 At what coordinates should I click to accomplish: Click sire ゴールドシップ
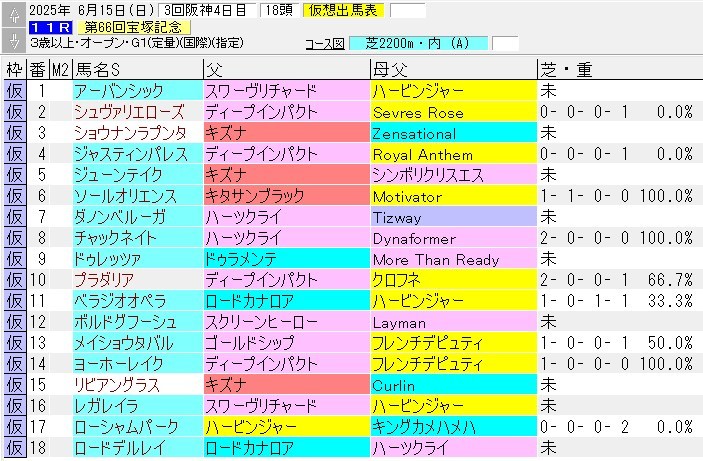[287, 343]
